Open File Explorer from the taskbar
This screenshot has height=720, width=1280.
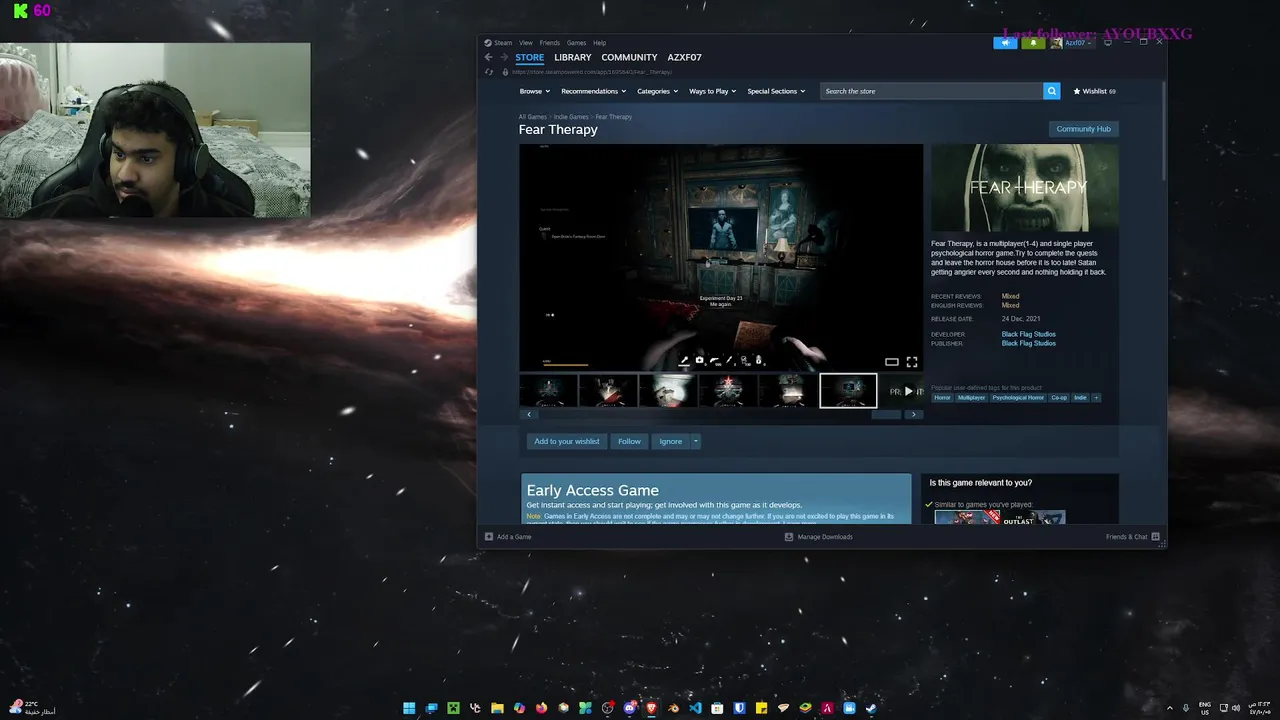click(x=497, y=708)
